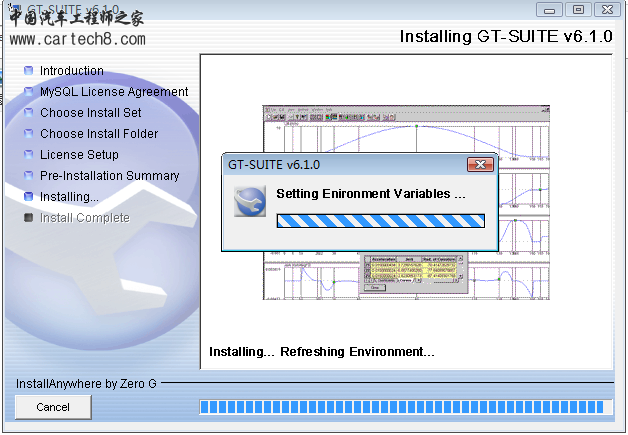Click the 'Installing GT-SUITE v6.1.0' heading
The height and width of the screenshot is (435, 628).
click(x=506, y=36)
